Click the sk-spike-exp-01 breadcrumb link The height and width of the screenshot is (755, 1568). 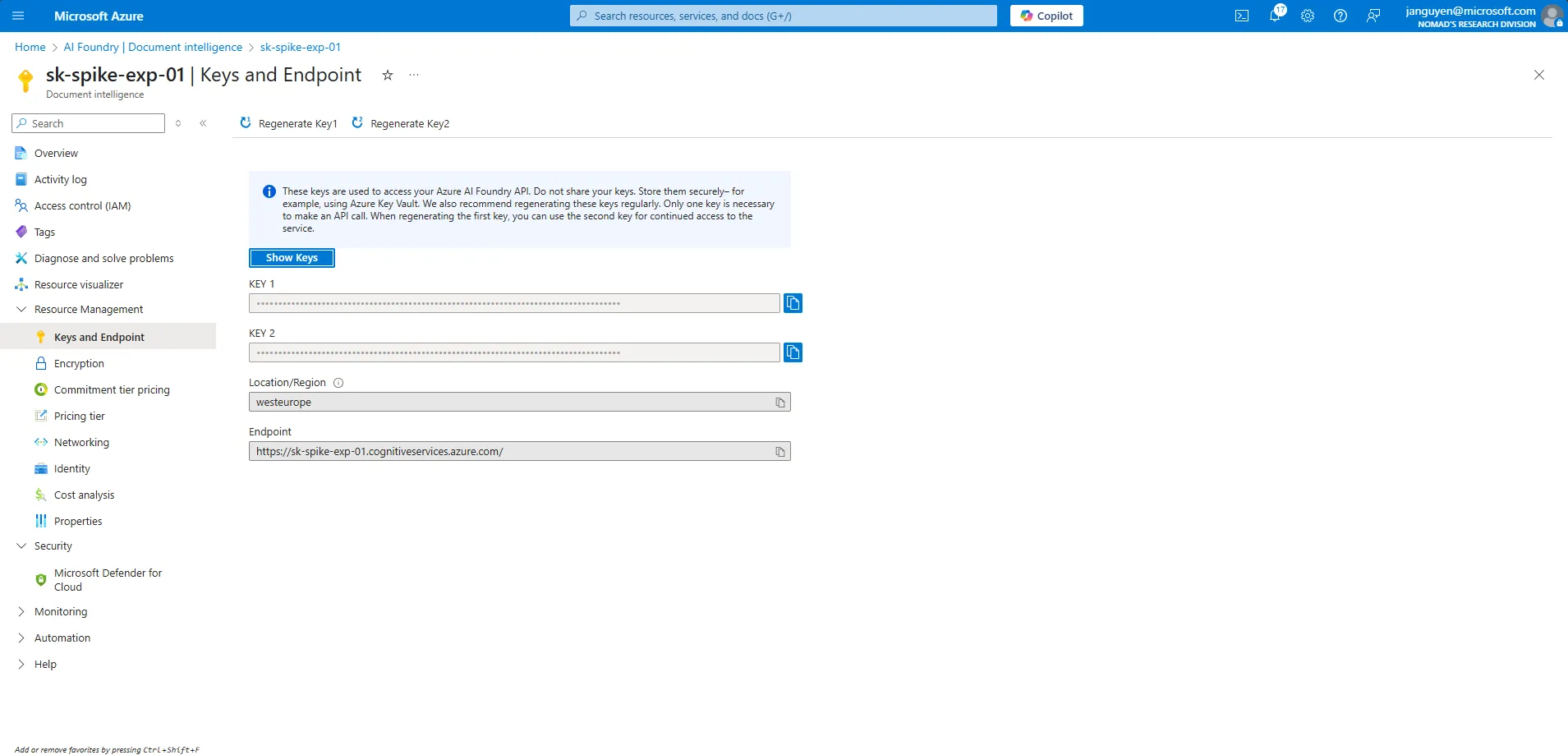click(301, 48)
